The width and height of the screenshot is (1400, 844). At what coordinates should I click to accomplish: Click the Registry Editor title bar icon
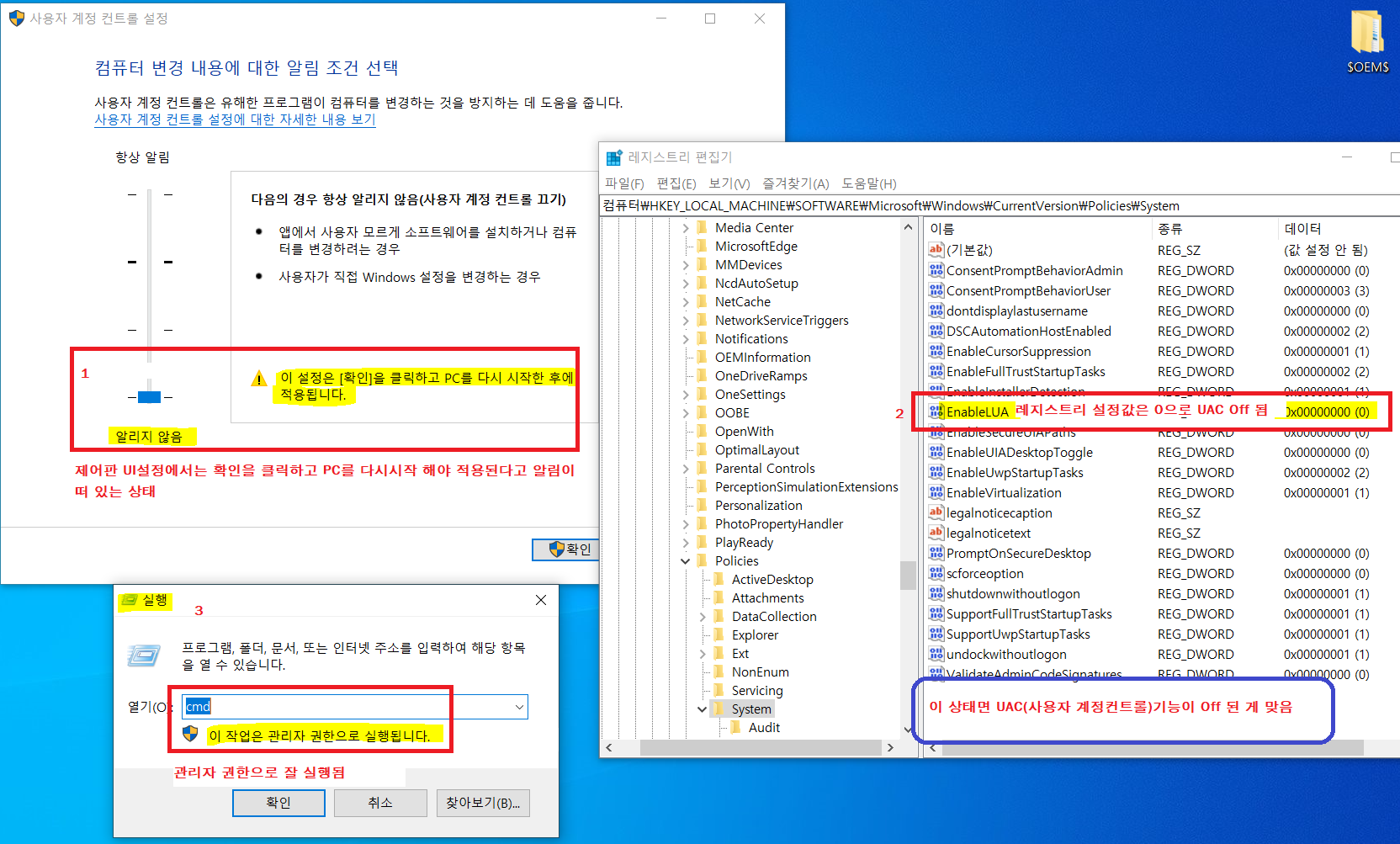pyautogui.click(x=614, y=157)
